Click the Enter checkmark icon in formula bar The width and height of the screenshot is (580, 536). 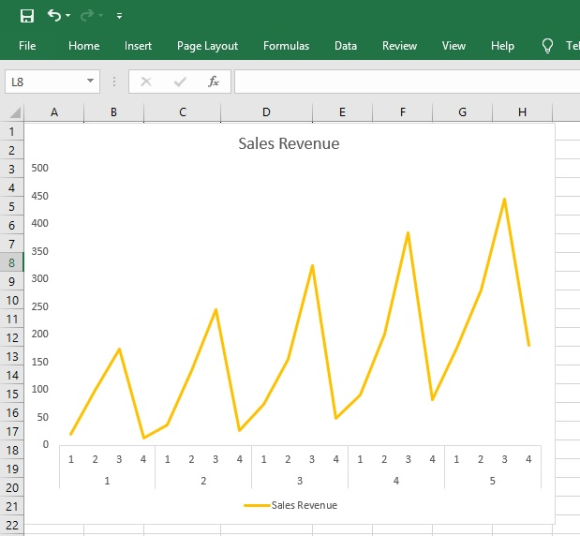coord(180,81)
